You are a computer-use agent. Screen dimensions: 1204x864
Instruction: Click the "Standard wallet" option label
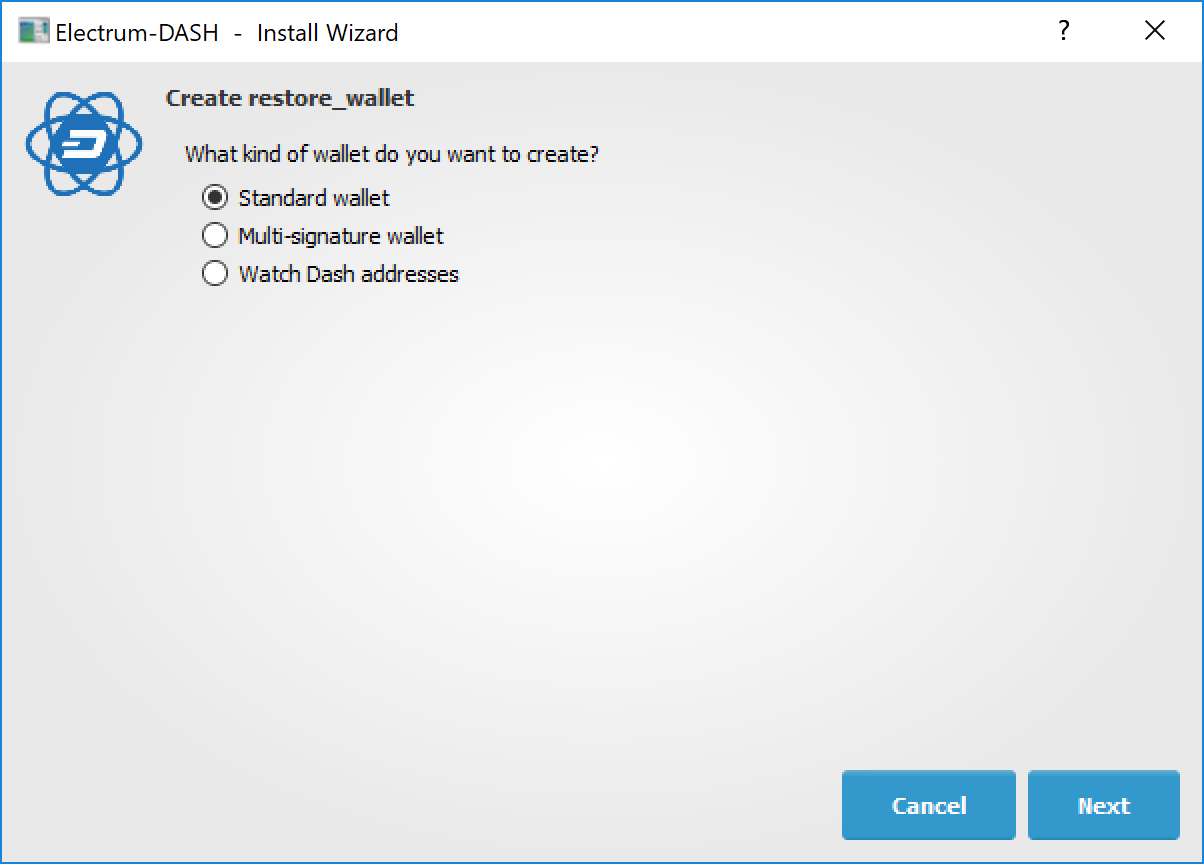[x=314, y=198]
